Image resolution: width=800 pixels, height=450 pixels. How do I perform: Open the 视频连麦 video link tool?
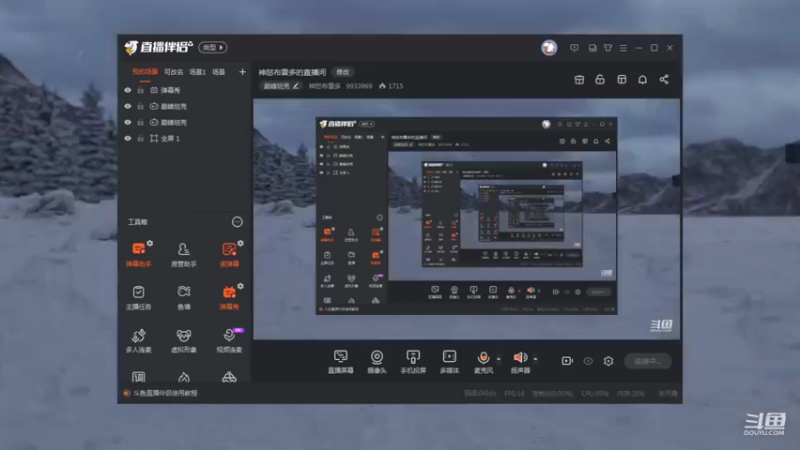[229, 340]
